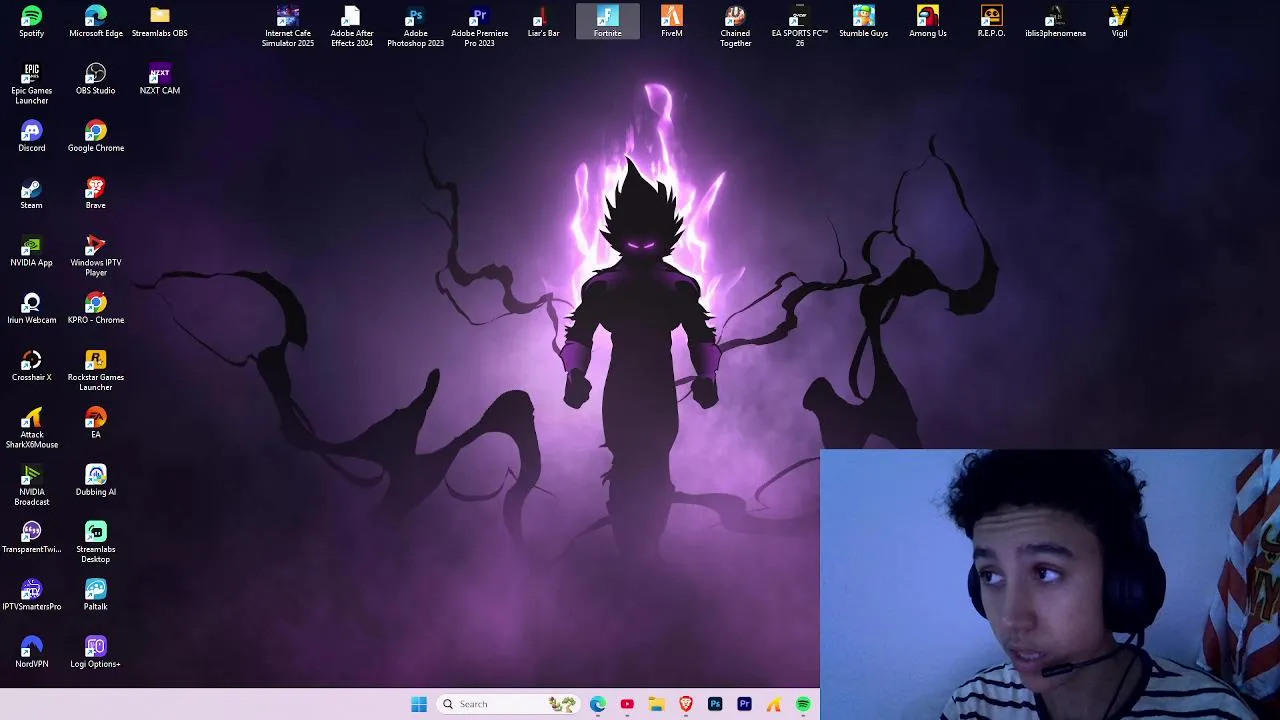Image resolution: width=1280 pixels, height=720 pixels.
Task: Open IPTVSmartersPro desktop icon
Action: click(31, 595)
